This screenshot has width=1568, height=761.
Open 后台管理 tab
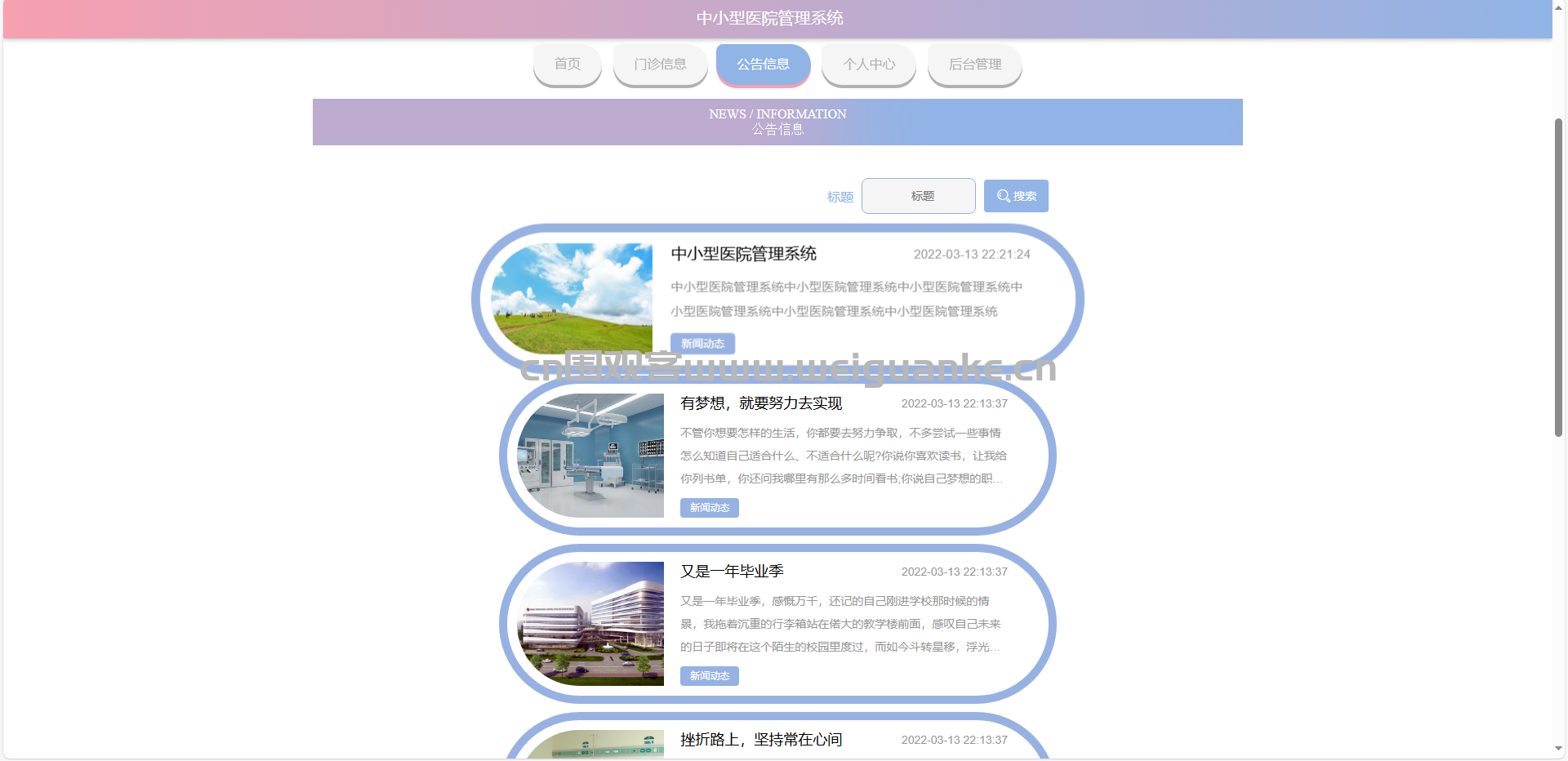[x=975, y=65]
